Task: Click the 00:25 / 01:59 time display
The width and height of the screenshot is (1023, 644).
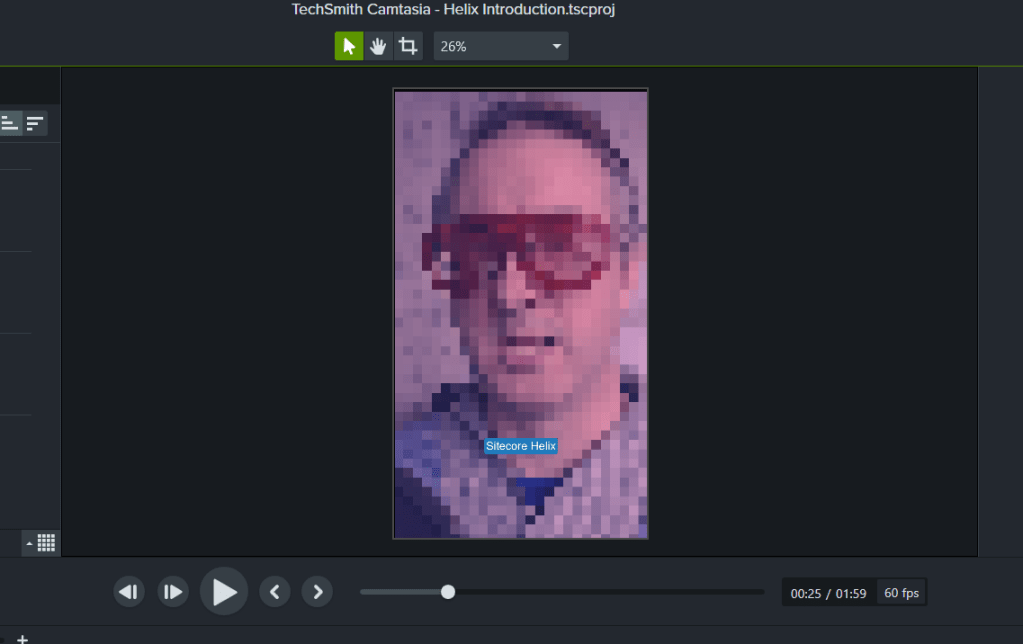Action: 827,592
